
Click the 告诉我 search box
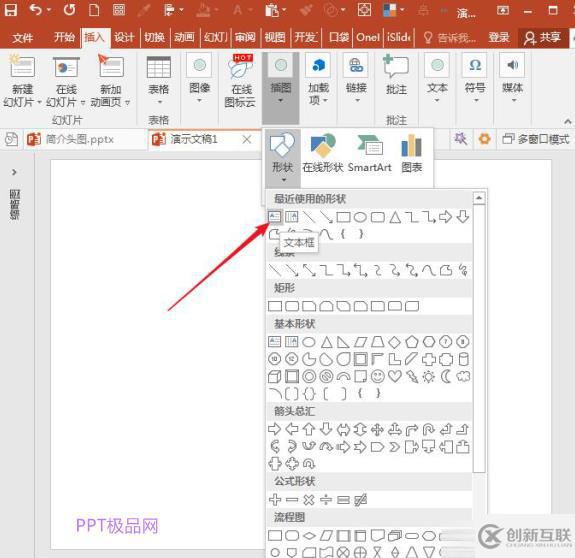pyautogui.click(x=450, y=37)
